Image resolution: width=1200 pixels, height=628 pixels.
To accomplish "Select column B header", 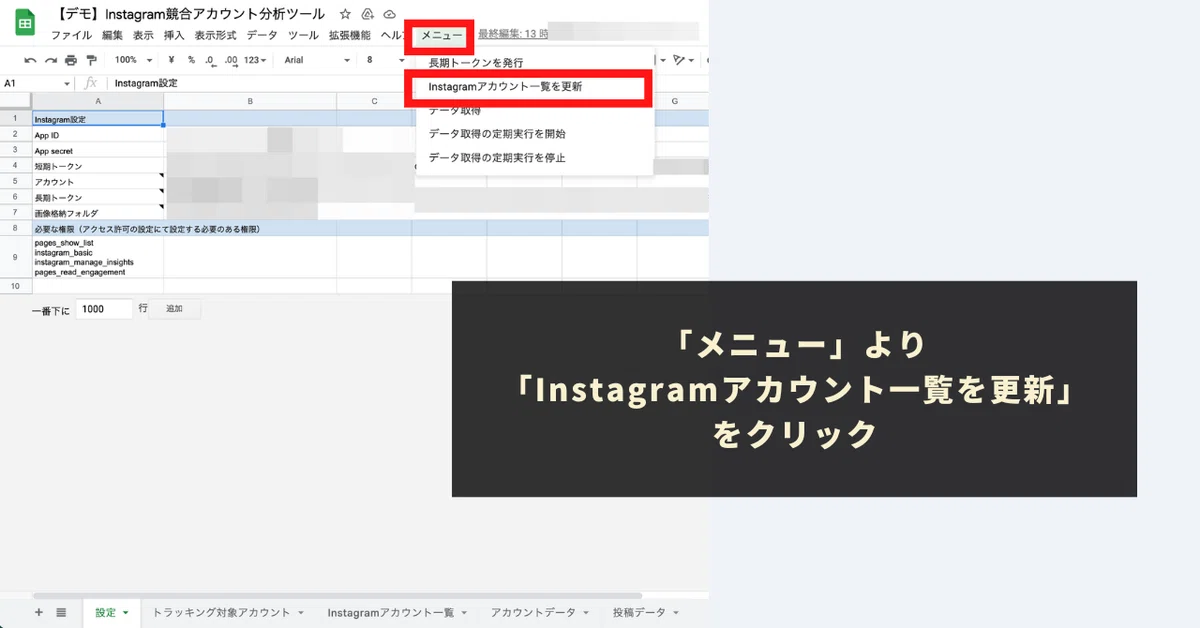I will pyautogui.click(x=250, y=101).
